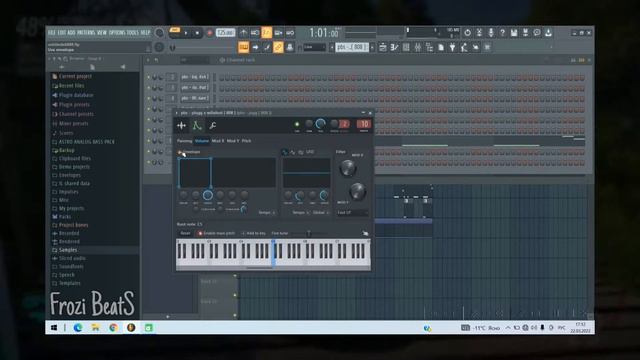The height and width of the screenshot is (360, 640).
Task: Click next pattern arrow right of pattern selector
Action: (x=372, y=47)
